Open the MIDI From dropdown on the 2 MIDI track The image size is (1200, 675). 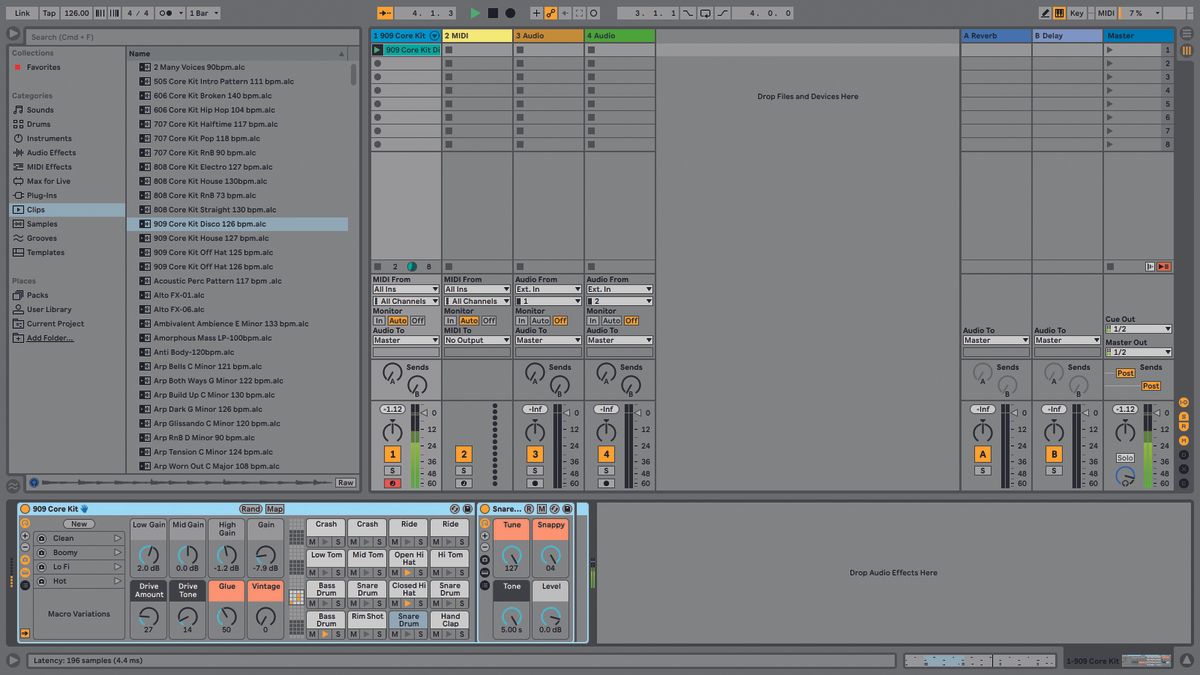(477, 288)
